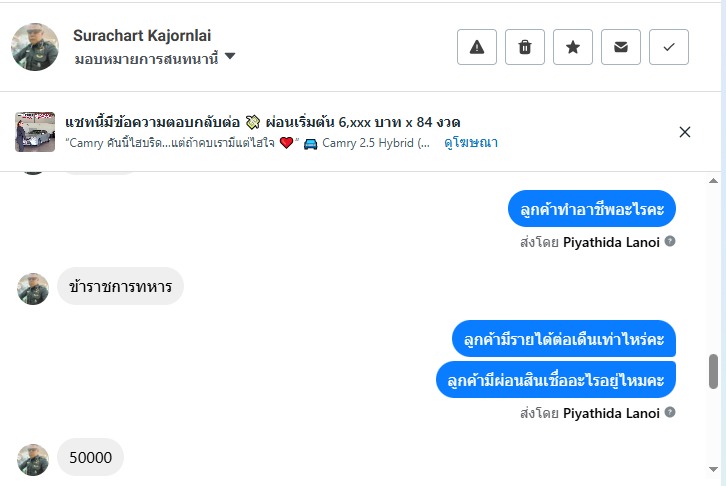
Task: Star this conversation as follow up
Action: tap(573, 47)
